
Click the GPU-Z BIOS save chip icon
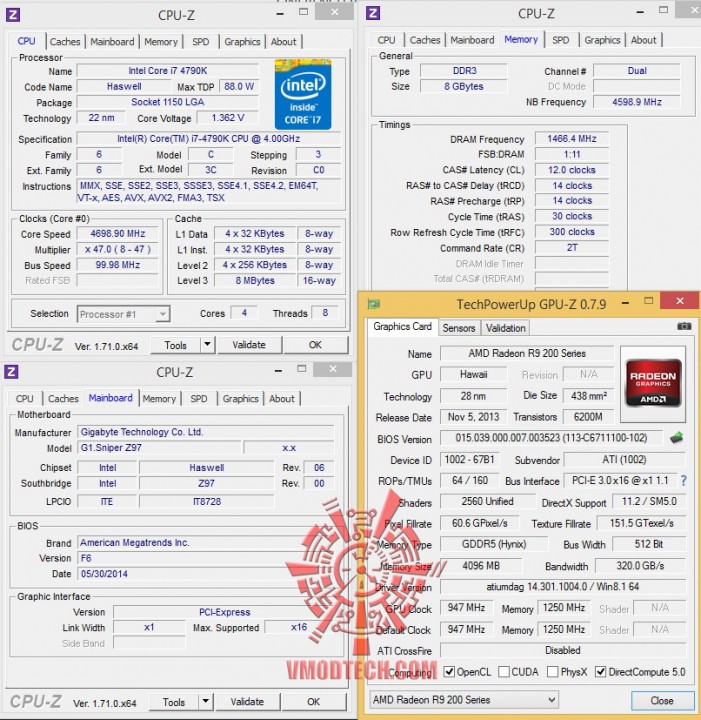pos(677,438)
